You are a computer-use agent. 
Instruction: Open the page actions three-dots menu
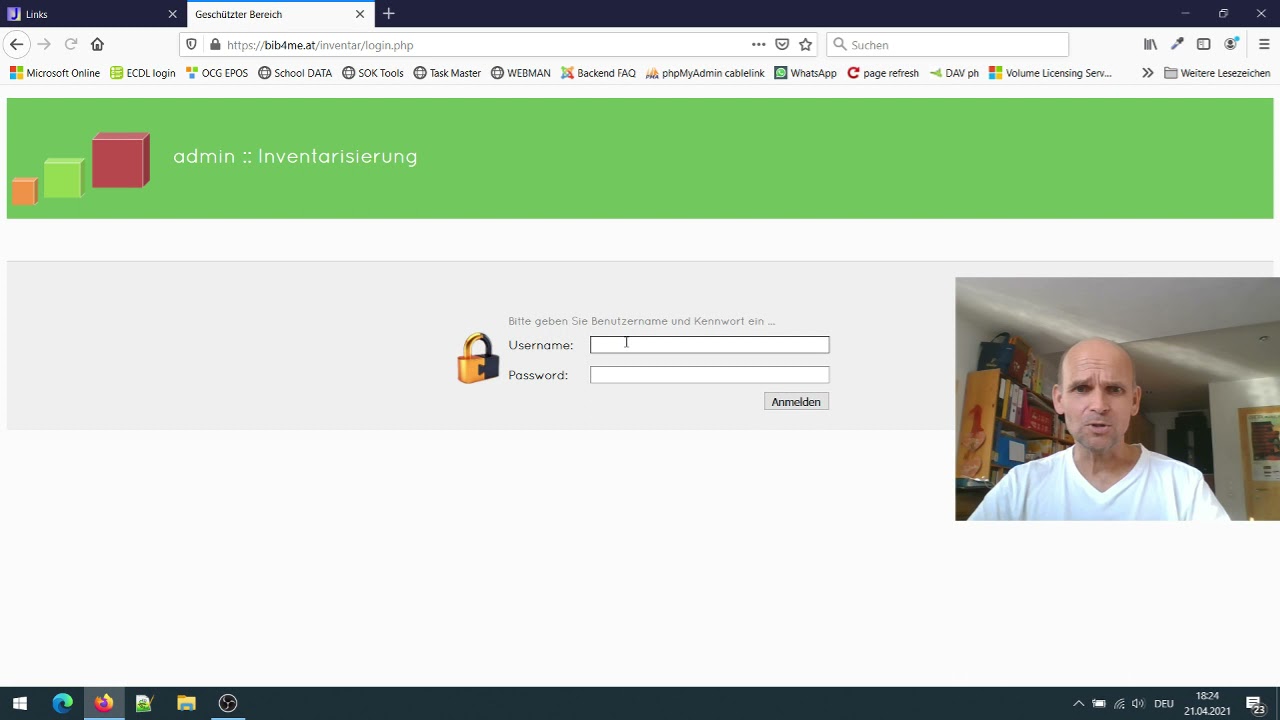758,44
